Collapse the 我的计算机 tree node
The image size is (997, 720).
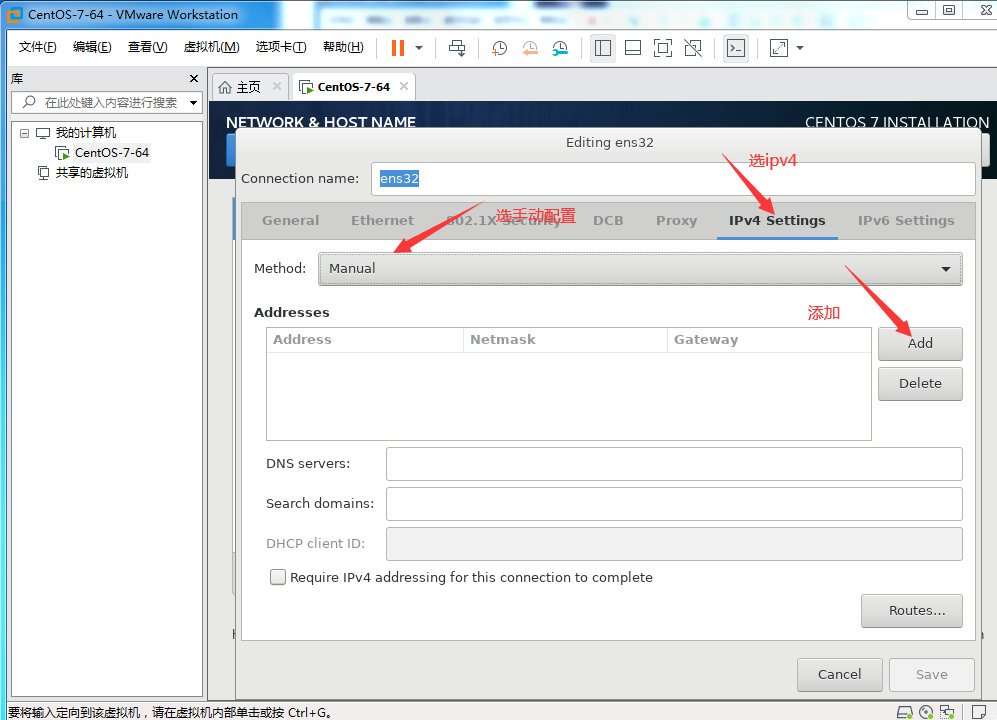24,134
